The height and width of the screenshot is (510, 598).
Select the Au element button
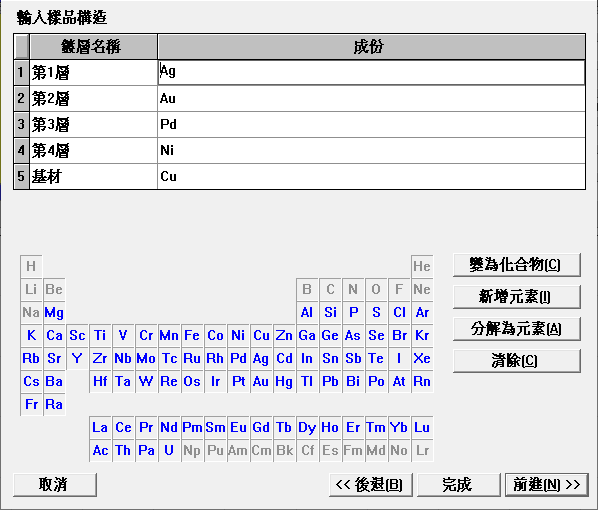(x=261, y=381)
